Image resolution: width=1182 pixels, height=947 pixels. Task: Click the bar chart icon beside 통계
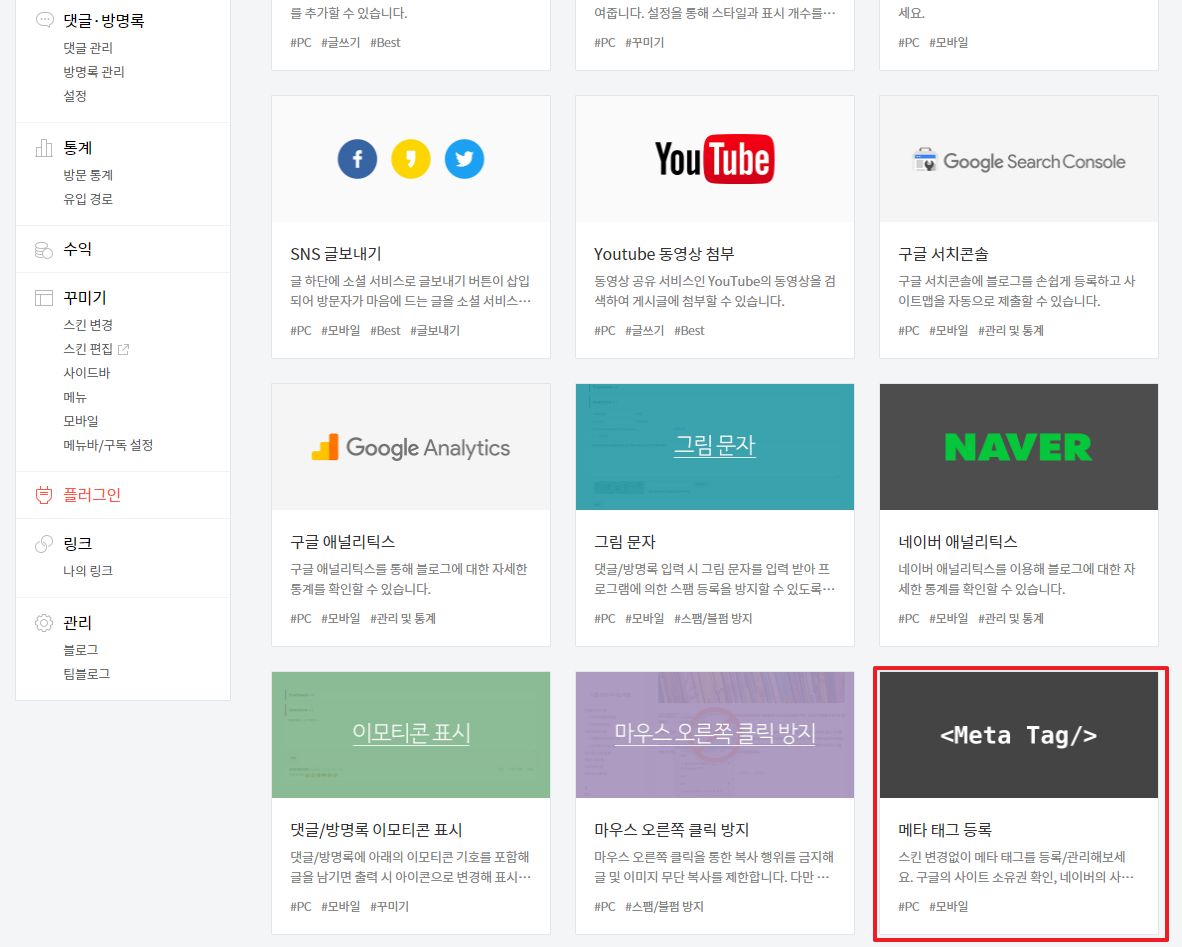[x=44, y=148]
